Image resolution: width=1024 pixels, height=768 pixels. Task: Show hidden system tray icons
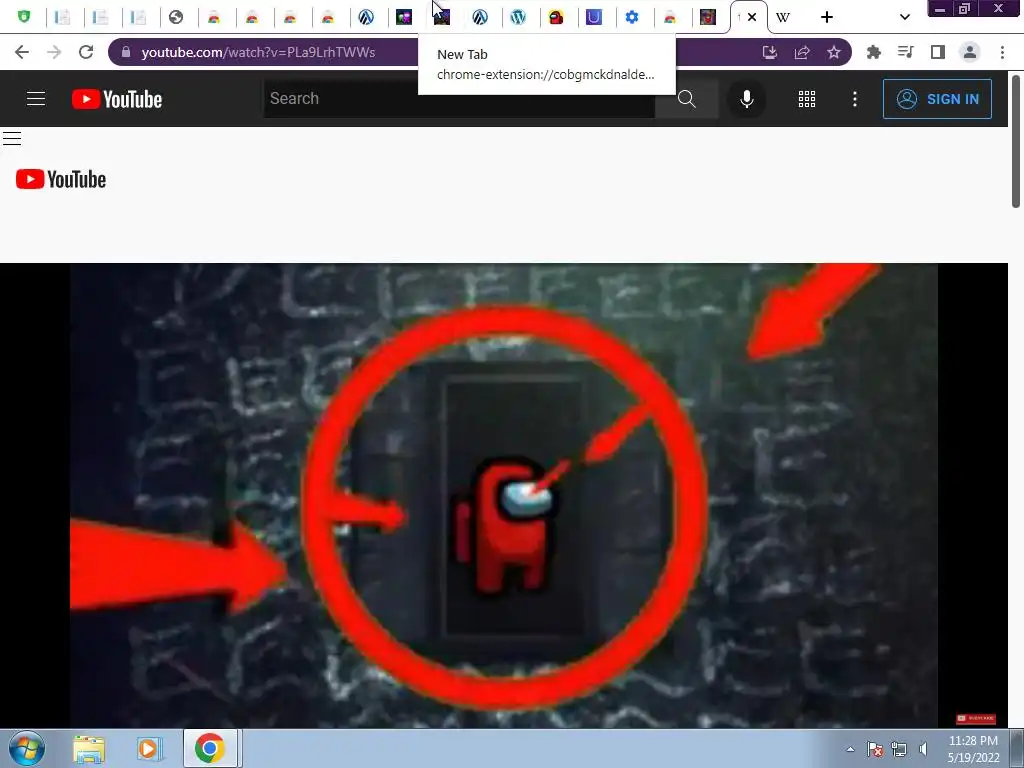click(850, 749)
